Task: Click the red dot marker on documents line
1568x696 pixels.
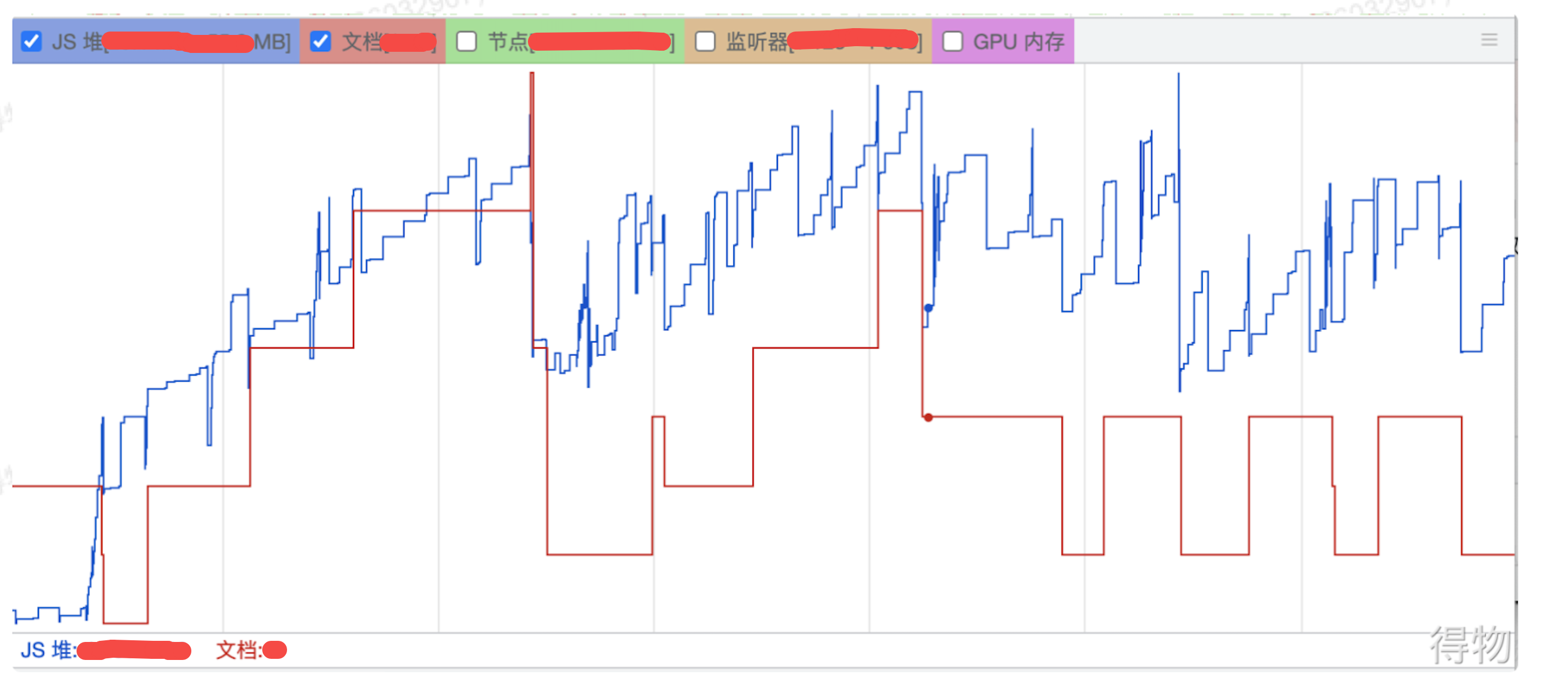Action: (928, 418)
